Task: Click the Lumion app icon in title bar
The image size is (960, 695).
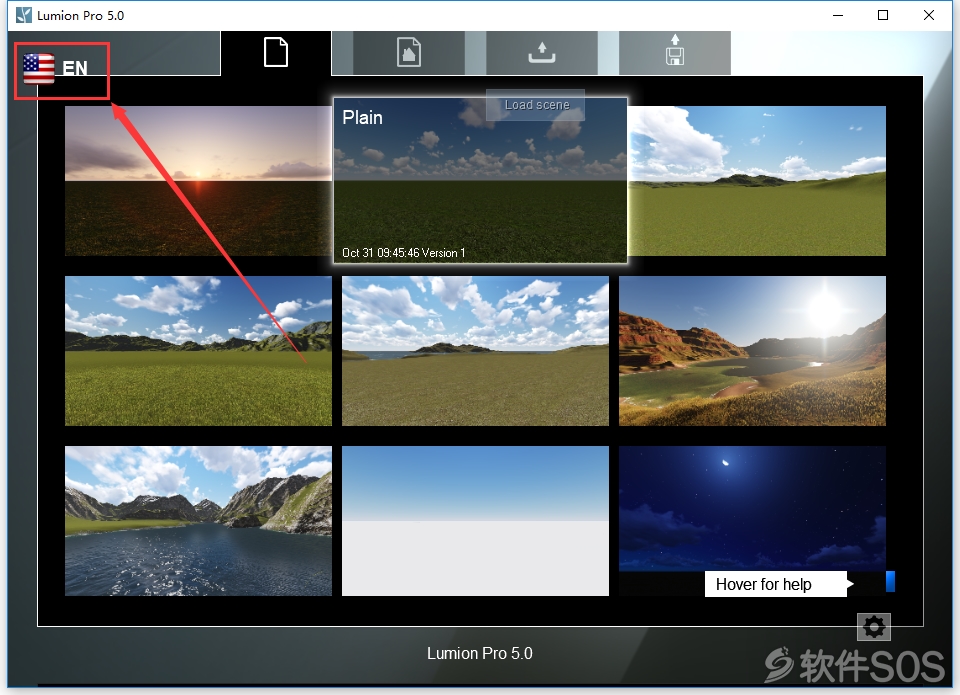Action: click(x=24, y=15)
